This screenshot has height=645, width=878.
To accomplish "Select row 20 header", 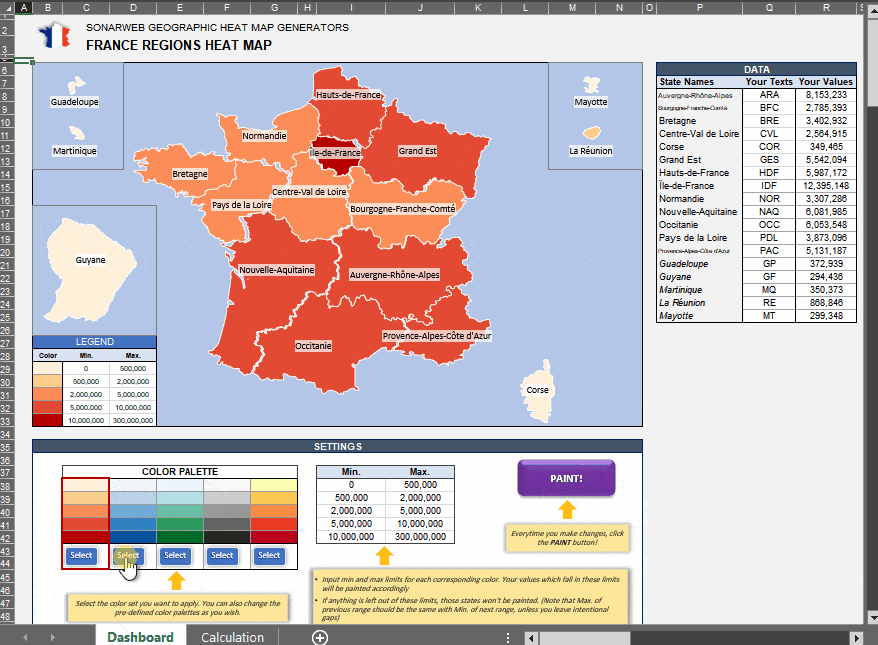I will 6,253.
